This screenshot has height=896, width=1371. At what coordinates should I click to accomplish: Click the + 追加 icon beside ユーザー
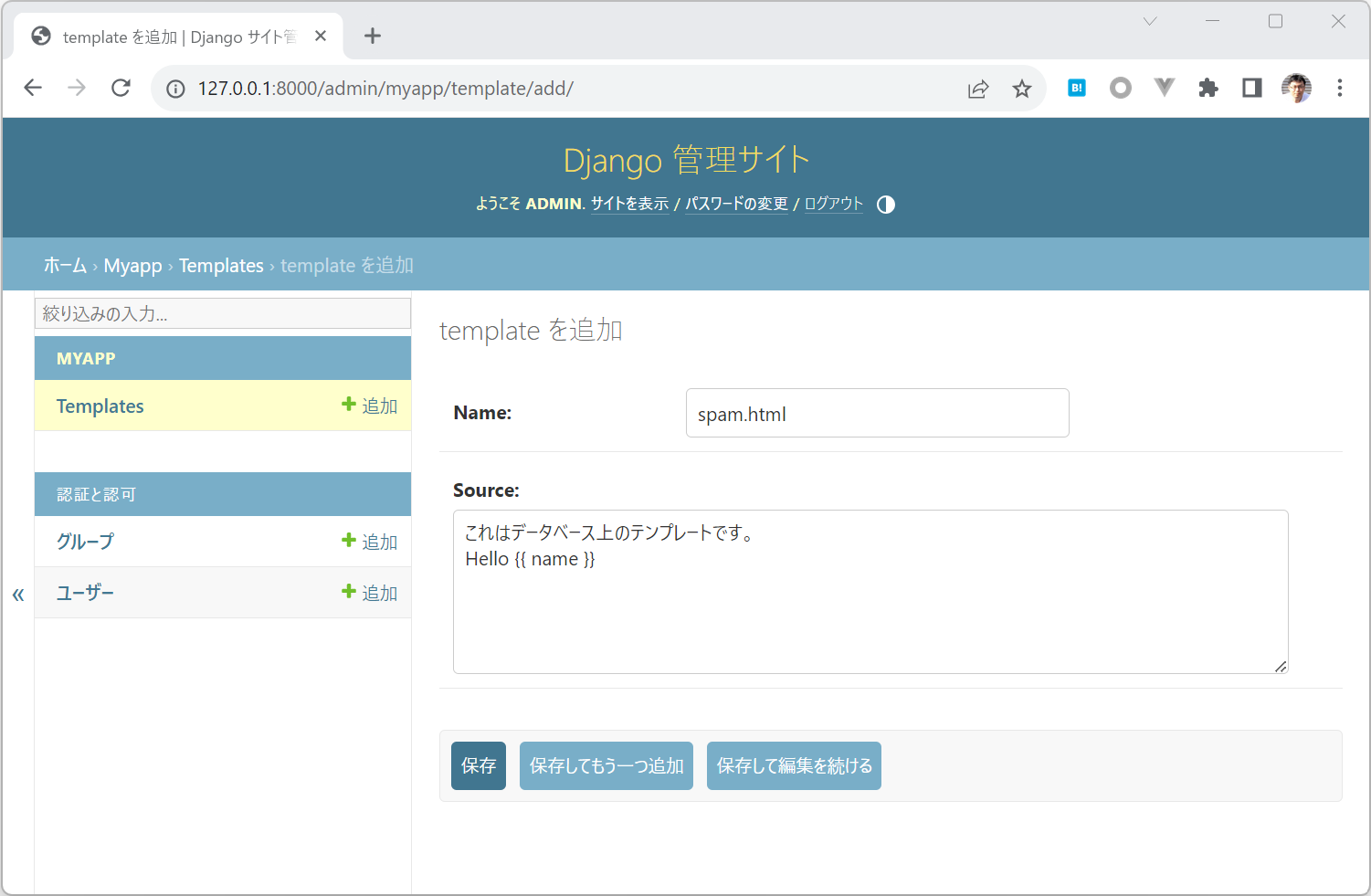coord(370,592)
